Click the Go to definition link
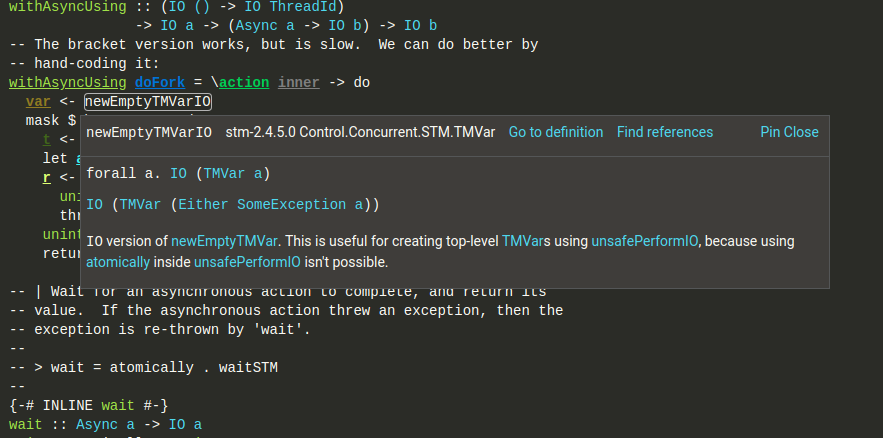883x438 pixels. pos(555,132)
